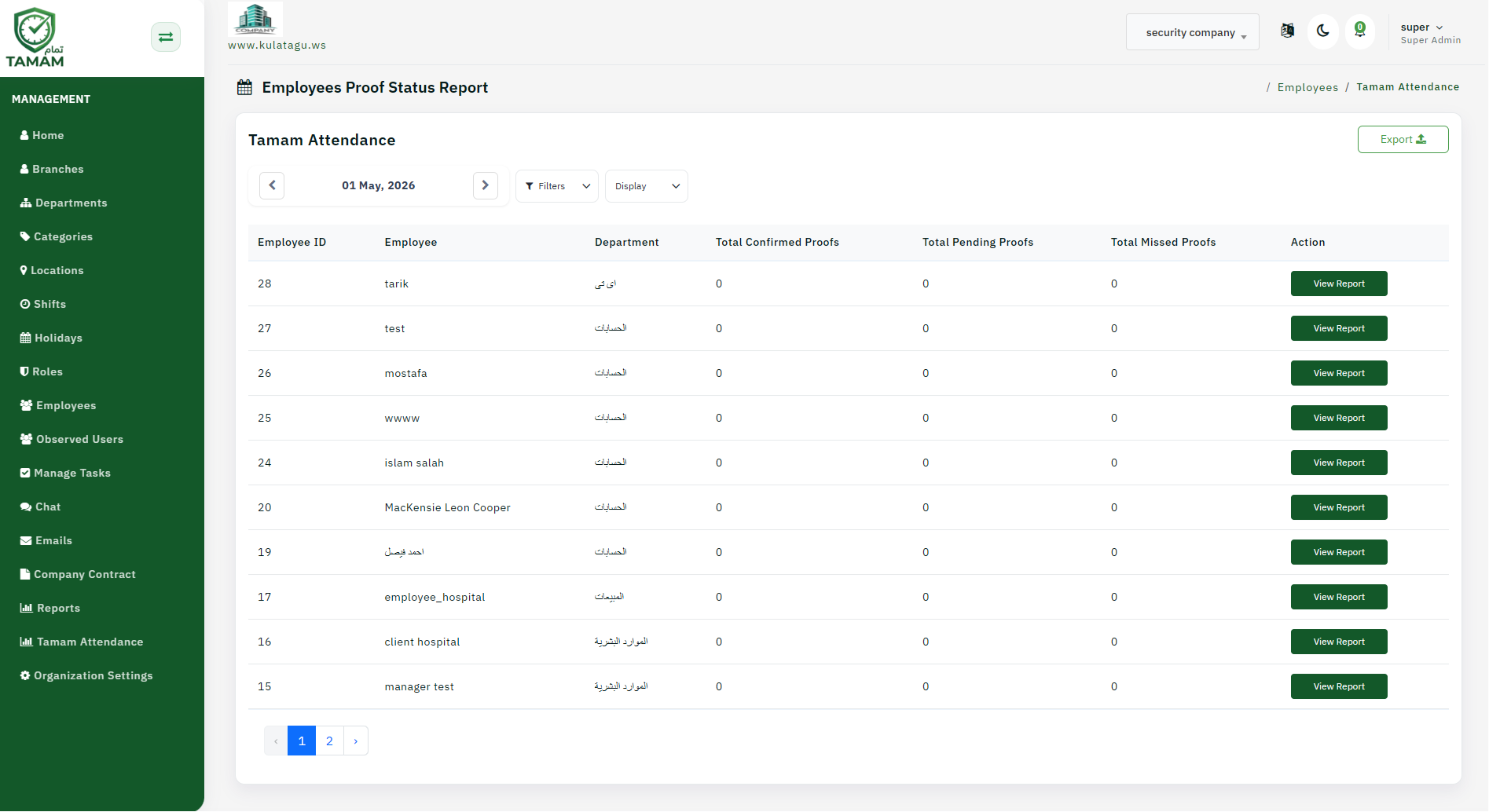Open the super admin user menu
This screenshot has width=1489, height=812.
[x=1430, y=33]
